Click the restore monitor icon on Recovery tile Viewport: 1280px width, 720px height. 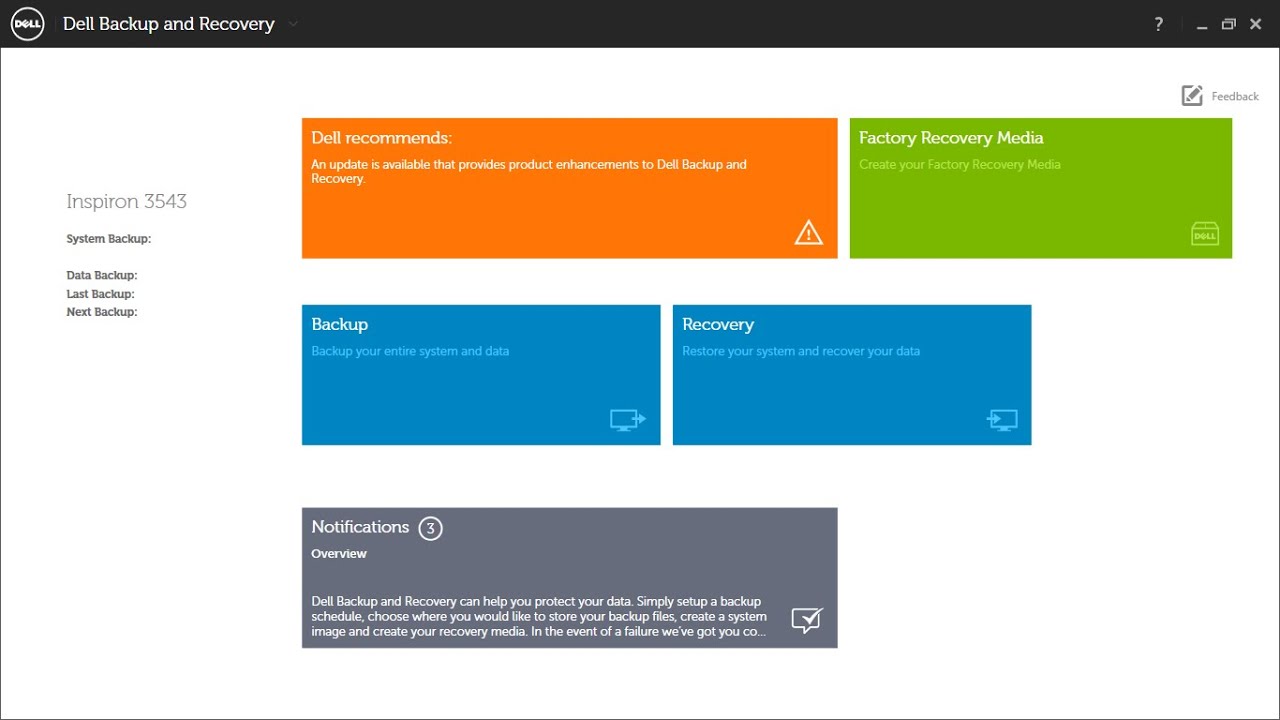tap(1002, 419)
